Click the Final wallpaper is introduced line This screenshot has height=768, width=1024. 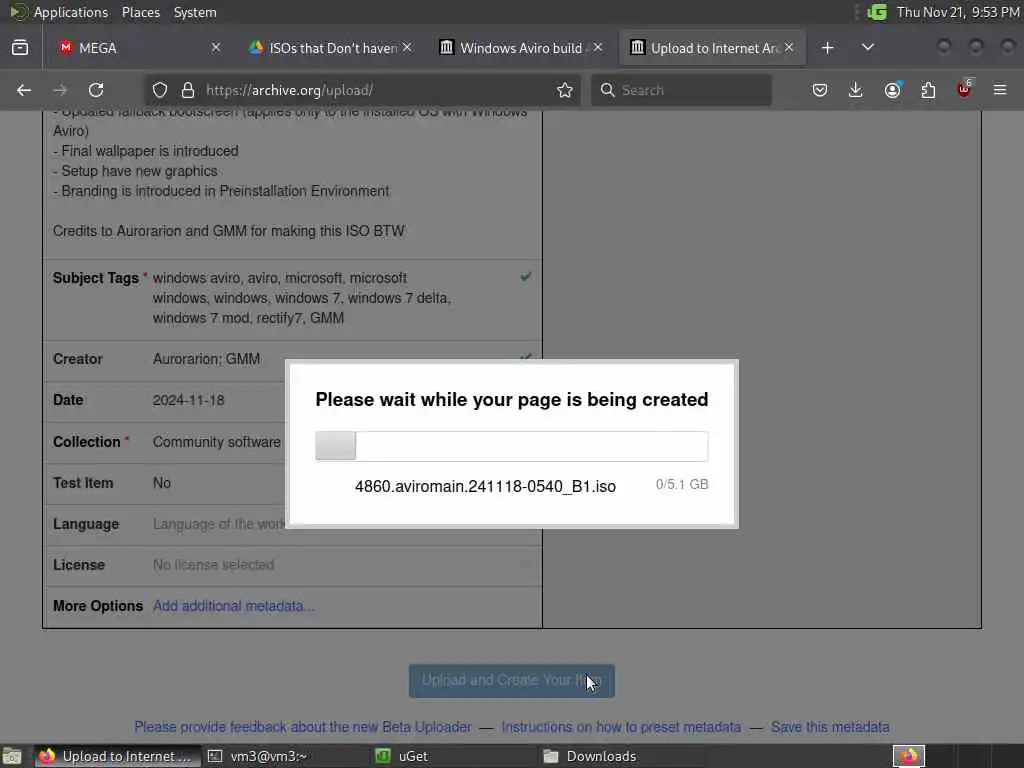coord(146,151)
